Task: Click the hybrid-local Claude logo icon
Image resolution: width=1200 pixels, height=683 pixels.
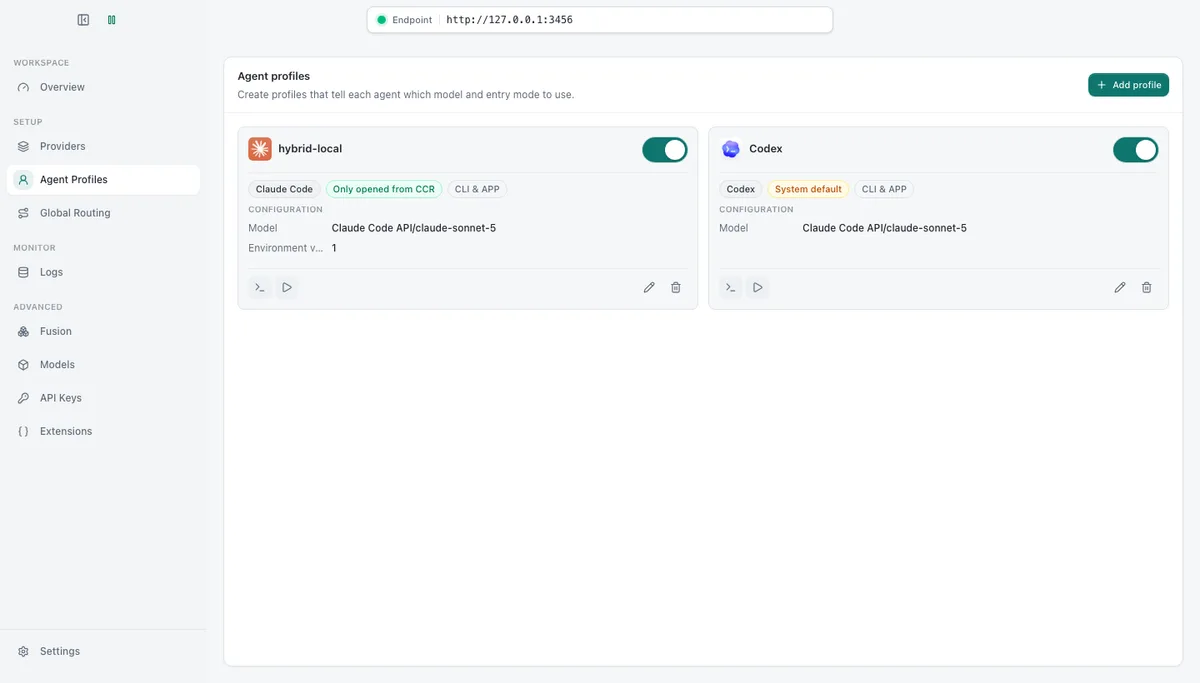Action: pos(260,149)
